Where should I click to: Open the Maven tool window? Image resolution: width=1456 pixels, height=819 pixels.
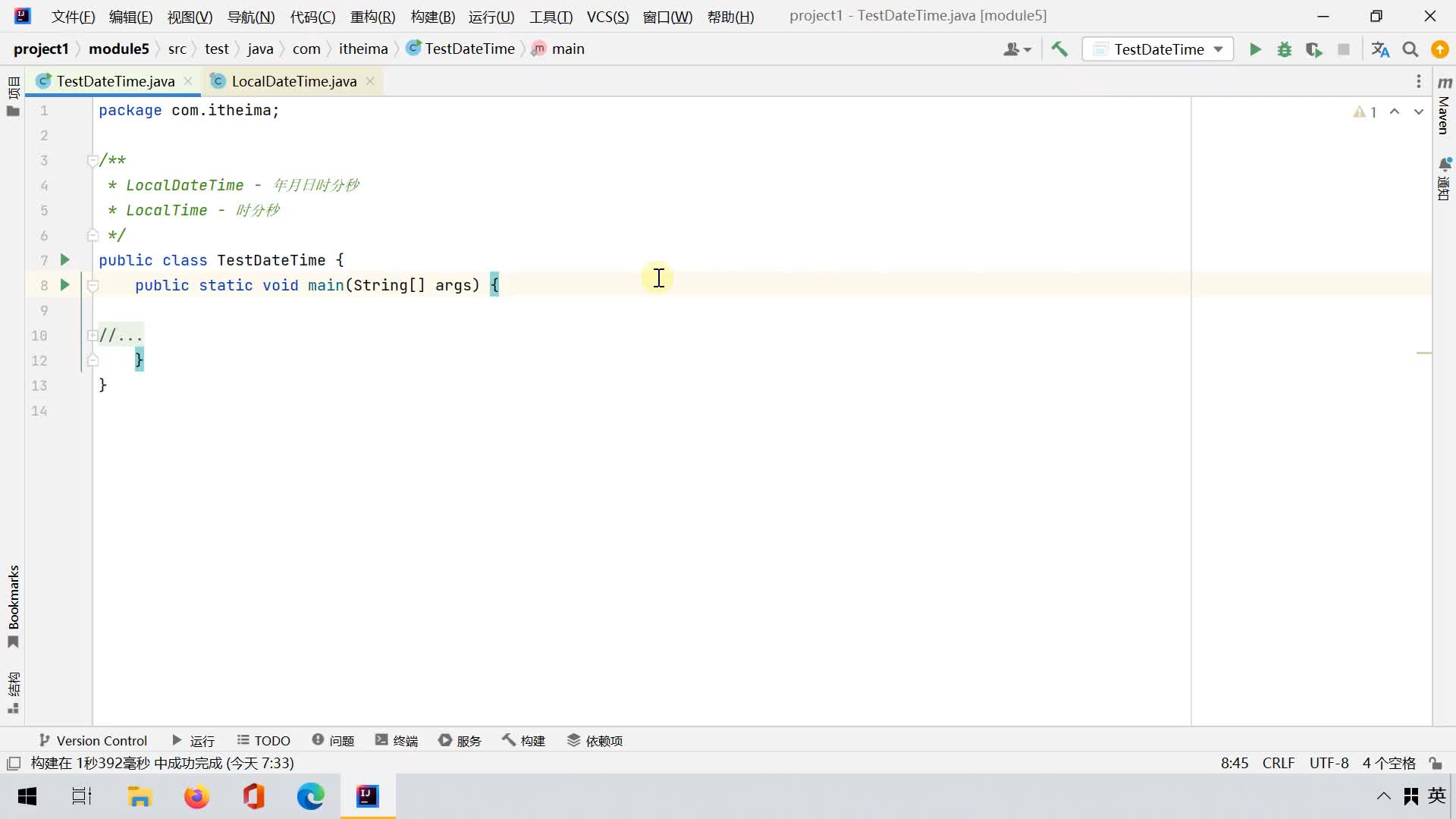pyautogui.click(x=1445, y=105)
